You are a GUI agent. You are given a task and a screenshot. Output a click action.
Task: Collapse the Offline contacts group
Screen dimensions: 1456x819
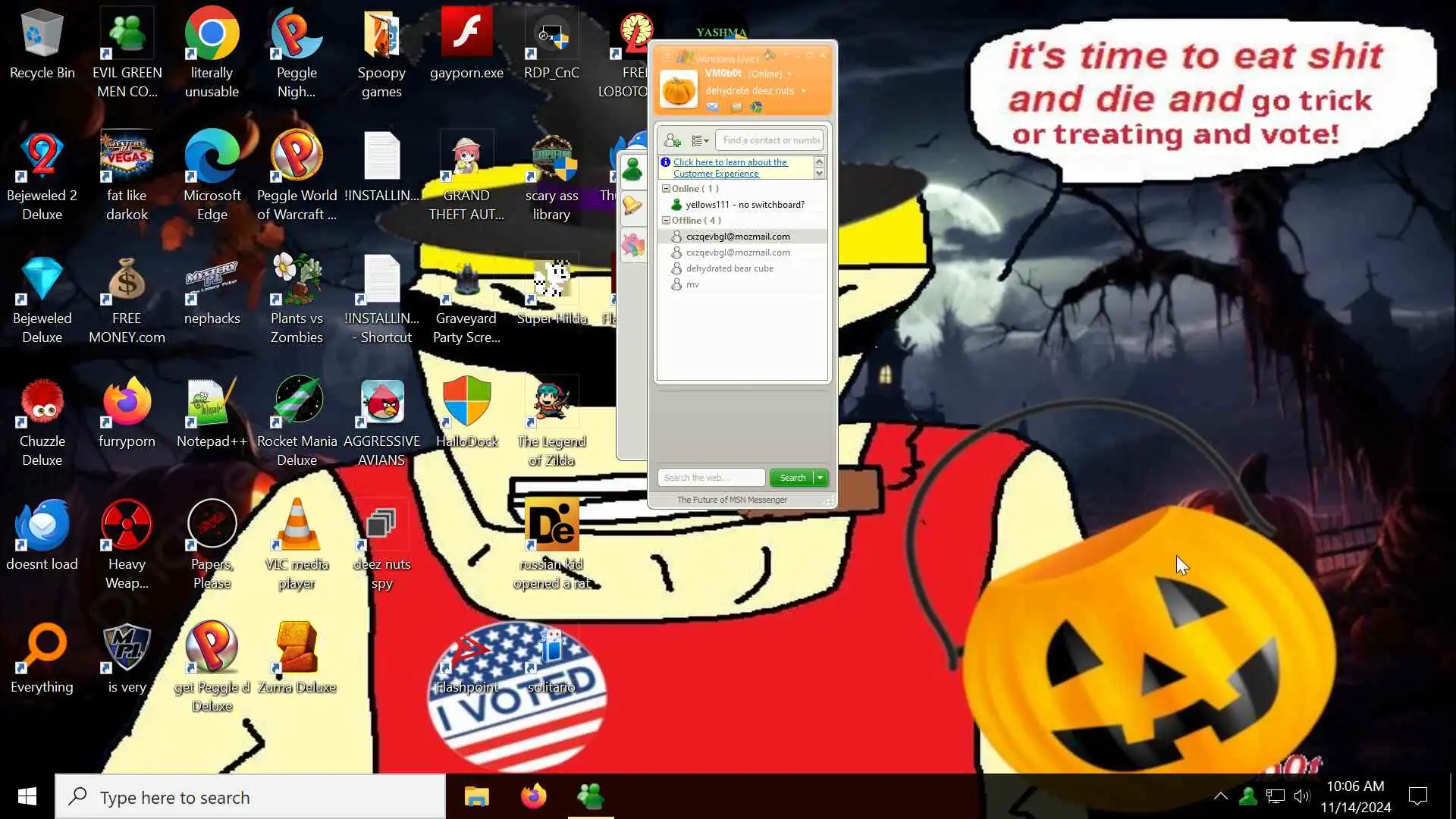pyautogui.click(x=666, y=221)
